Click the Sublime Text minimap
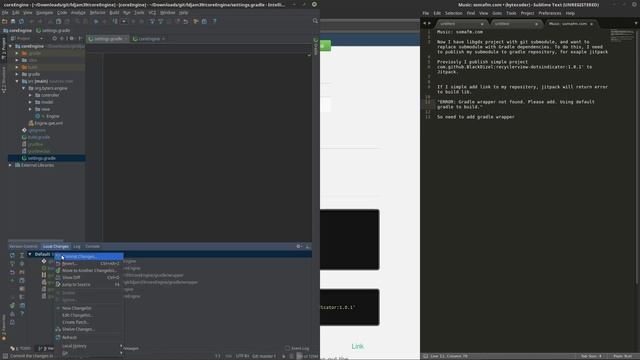 click(x=622, y=36)
